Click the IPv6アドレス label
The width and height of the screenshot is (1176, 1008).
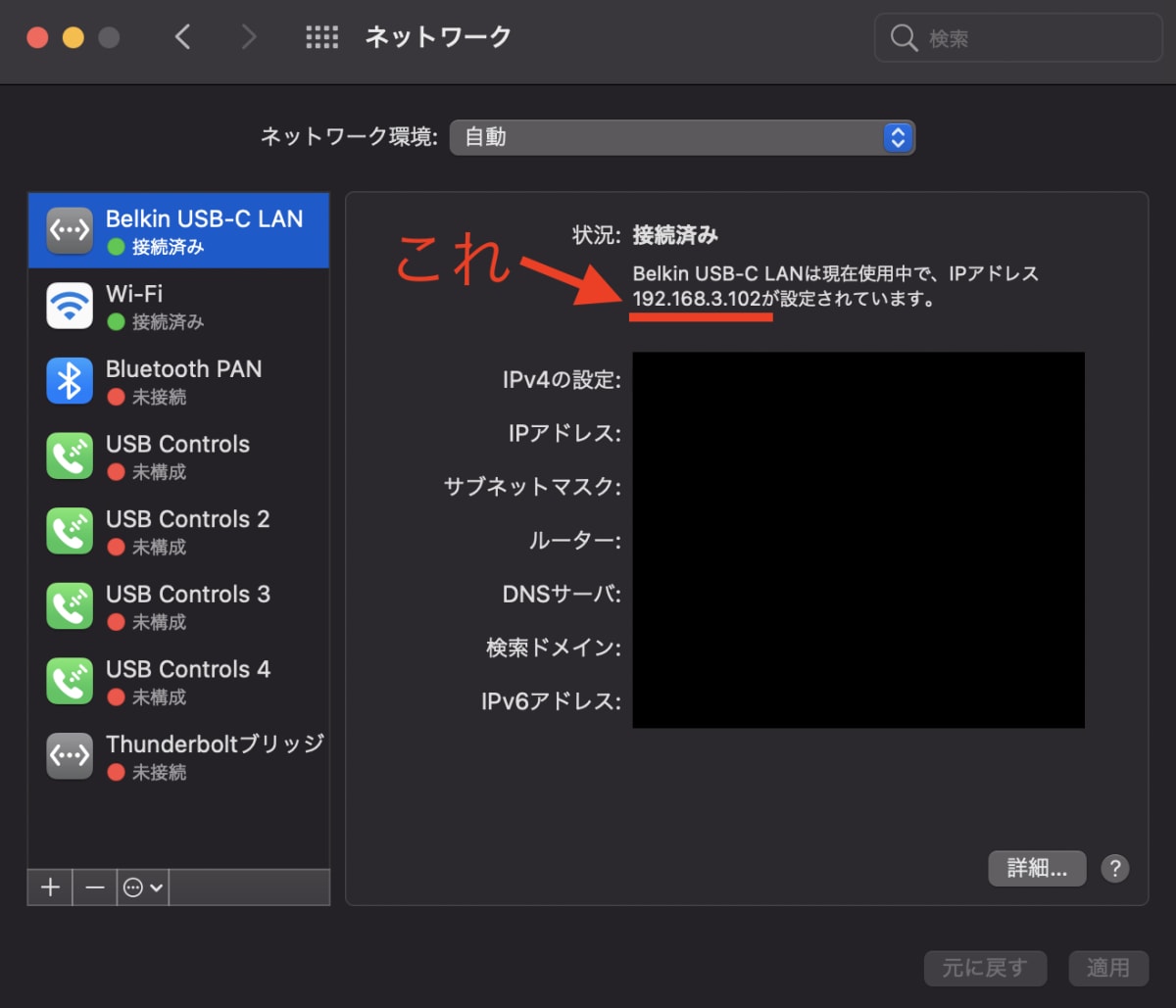pos(551,701)
